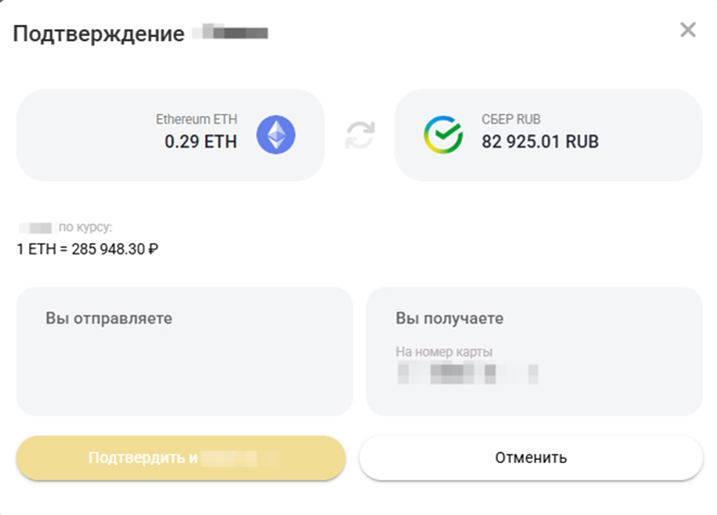Viewport: 717px width, 515px height.
Task: Click the blurred card number value
Action: pyautogui.click(x=467, y=374)
